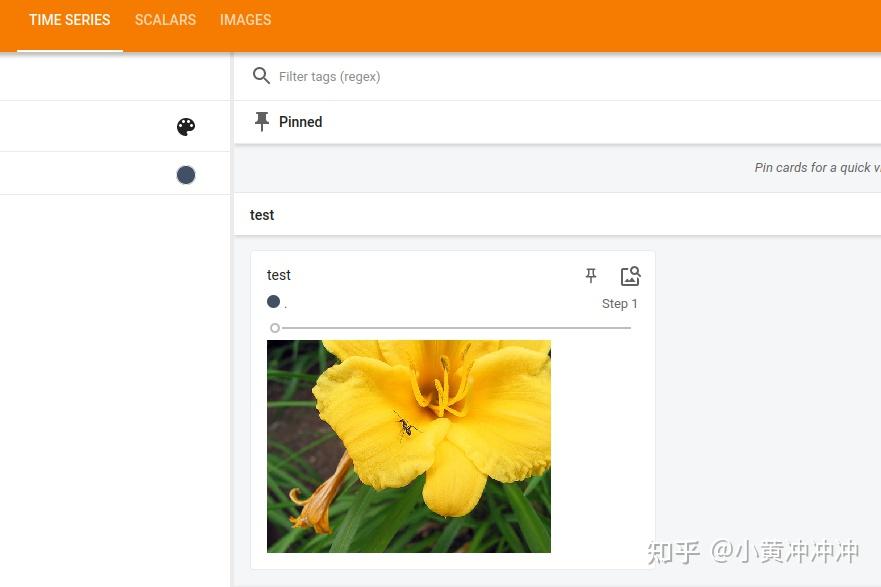Open the full-size image view icon
This screenshot has height=587, width=881.
(630, 276)
